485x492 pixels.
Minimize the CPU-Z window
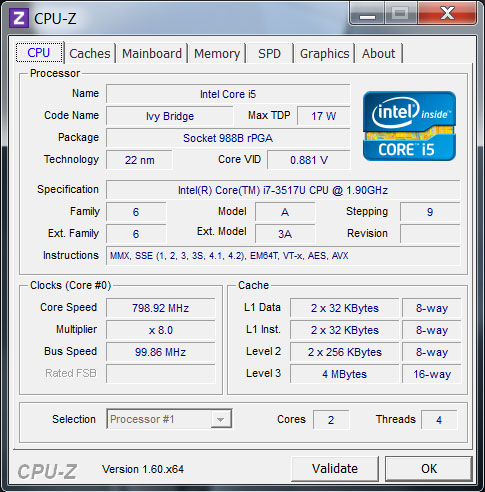[x=367, y=14]
